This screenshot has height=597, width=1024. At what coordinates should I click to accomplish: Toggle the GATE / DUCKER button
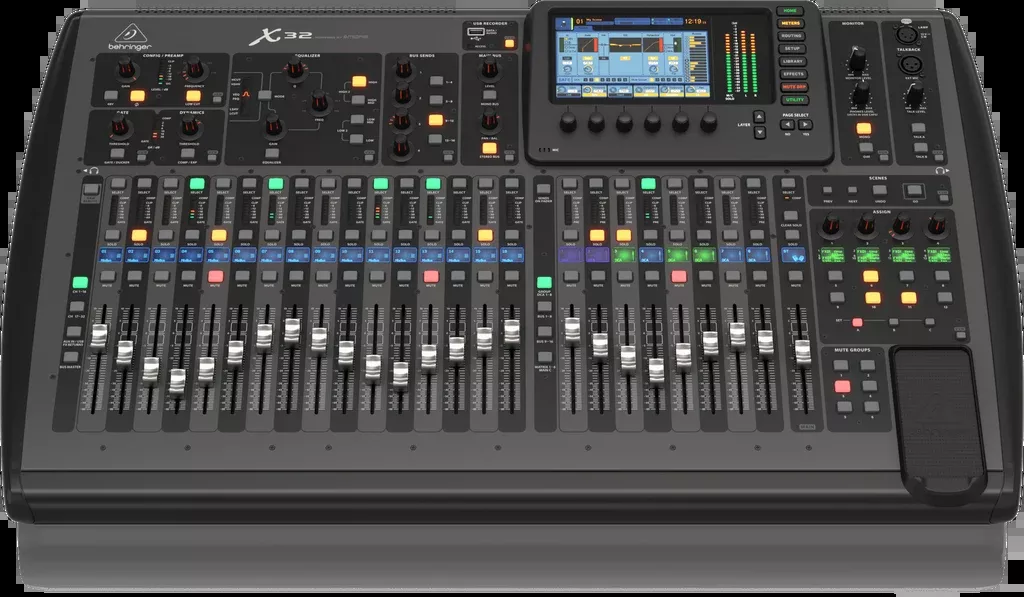tap(118, 154)
